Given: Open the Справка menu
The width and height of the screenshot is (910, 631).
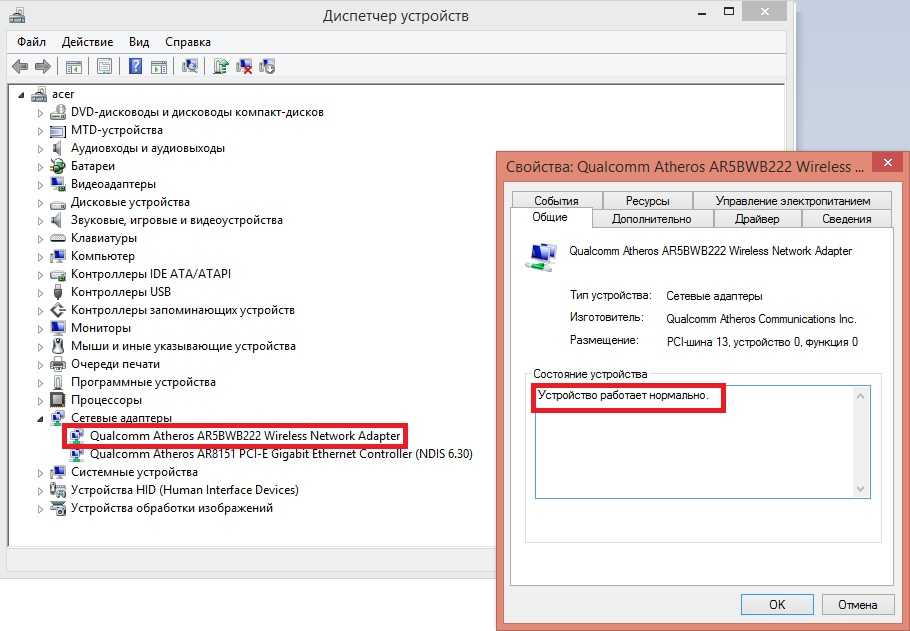Looking at the screenshot, I should pyautogui.click(x=187, y=42).
